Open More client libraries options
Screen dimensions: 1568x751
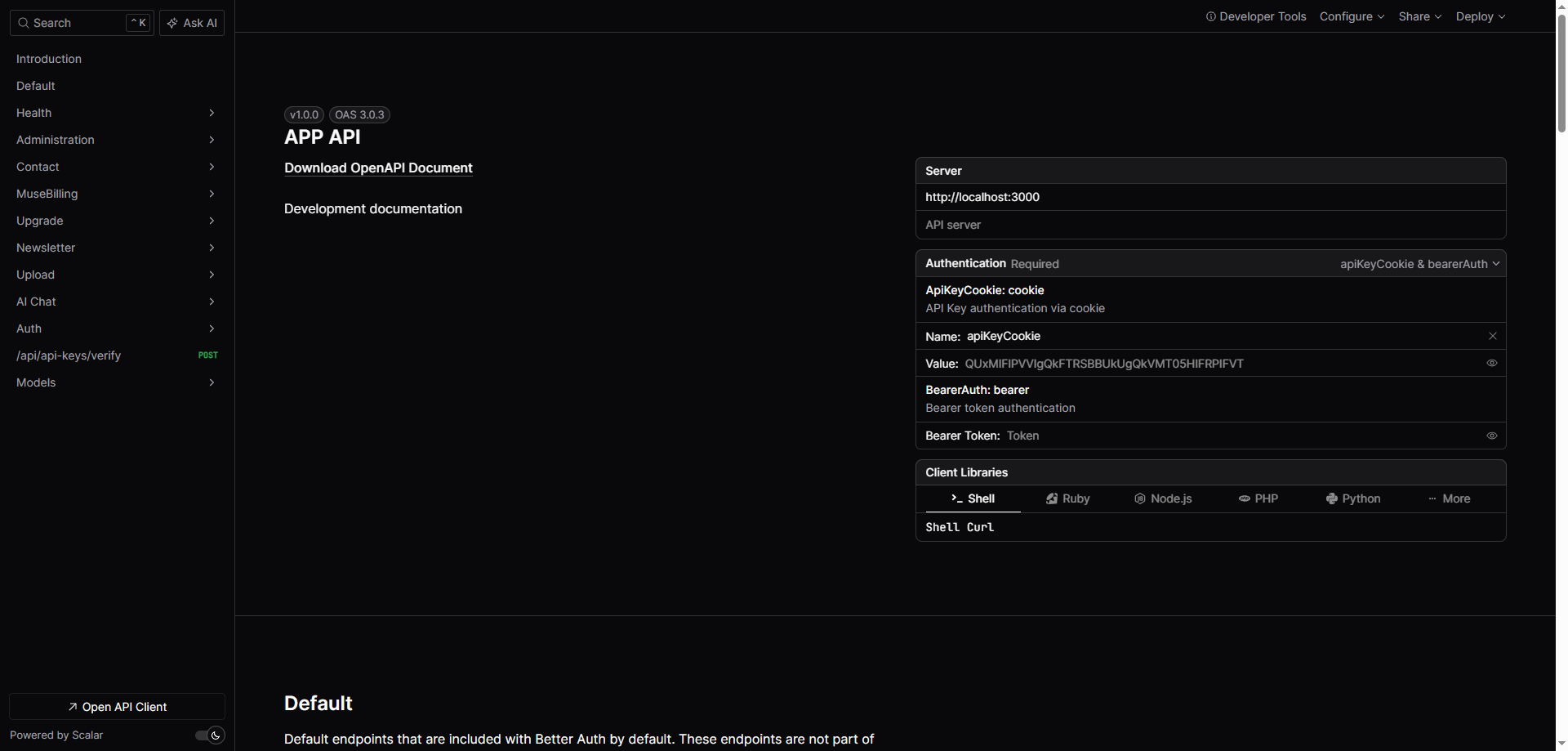tap(1449, 498)
